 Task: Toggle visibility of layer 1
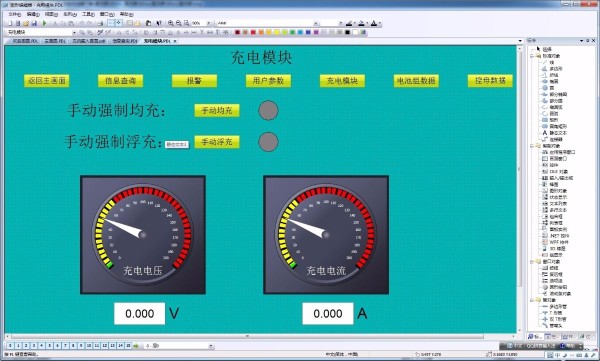point(18,346)
